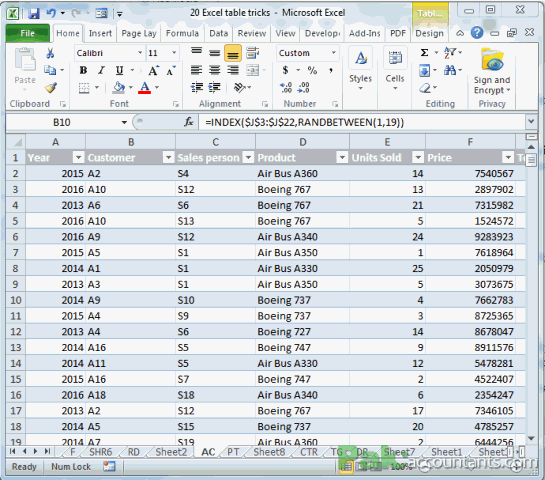Open the Year column filter dropdown
The height and width of the screenshot is (480, 545).
pyautogui.click(x=79, y=157)
